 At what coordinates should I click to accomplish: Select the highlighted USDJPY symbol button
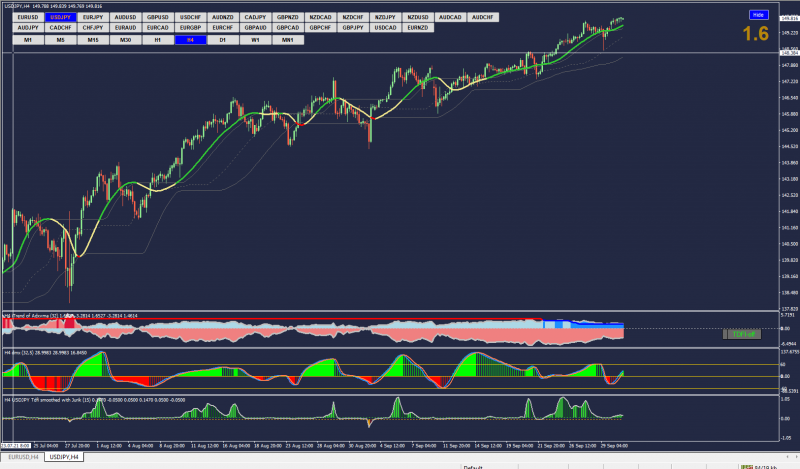pos(60,17)
